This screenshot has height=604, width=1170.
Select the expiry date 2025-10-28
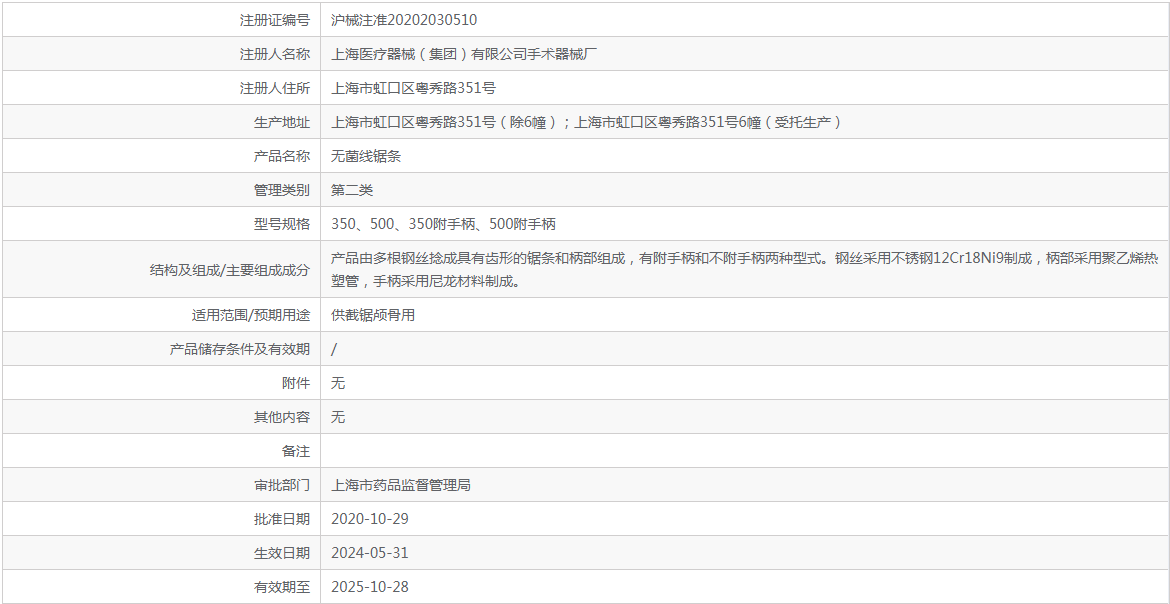click(x=370, y=587)
